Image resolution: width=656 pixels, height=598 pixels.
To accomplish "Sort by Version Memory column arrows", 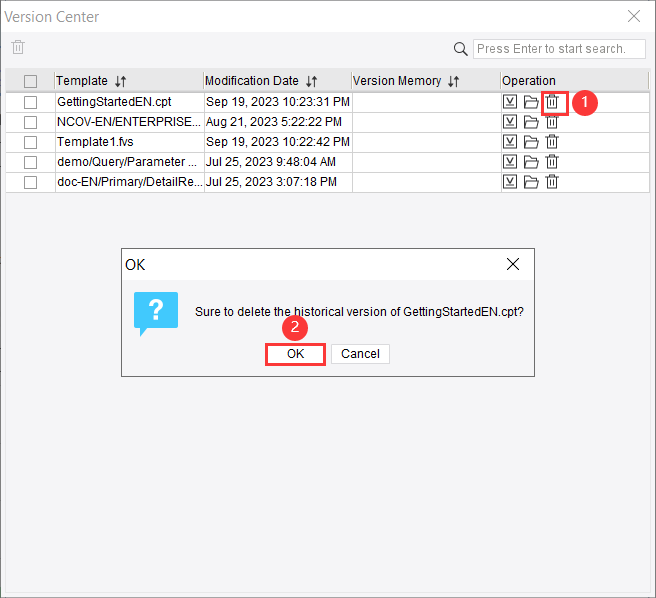I will 454,81.
